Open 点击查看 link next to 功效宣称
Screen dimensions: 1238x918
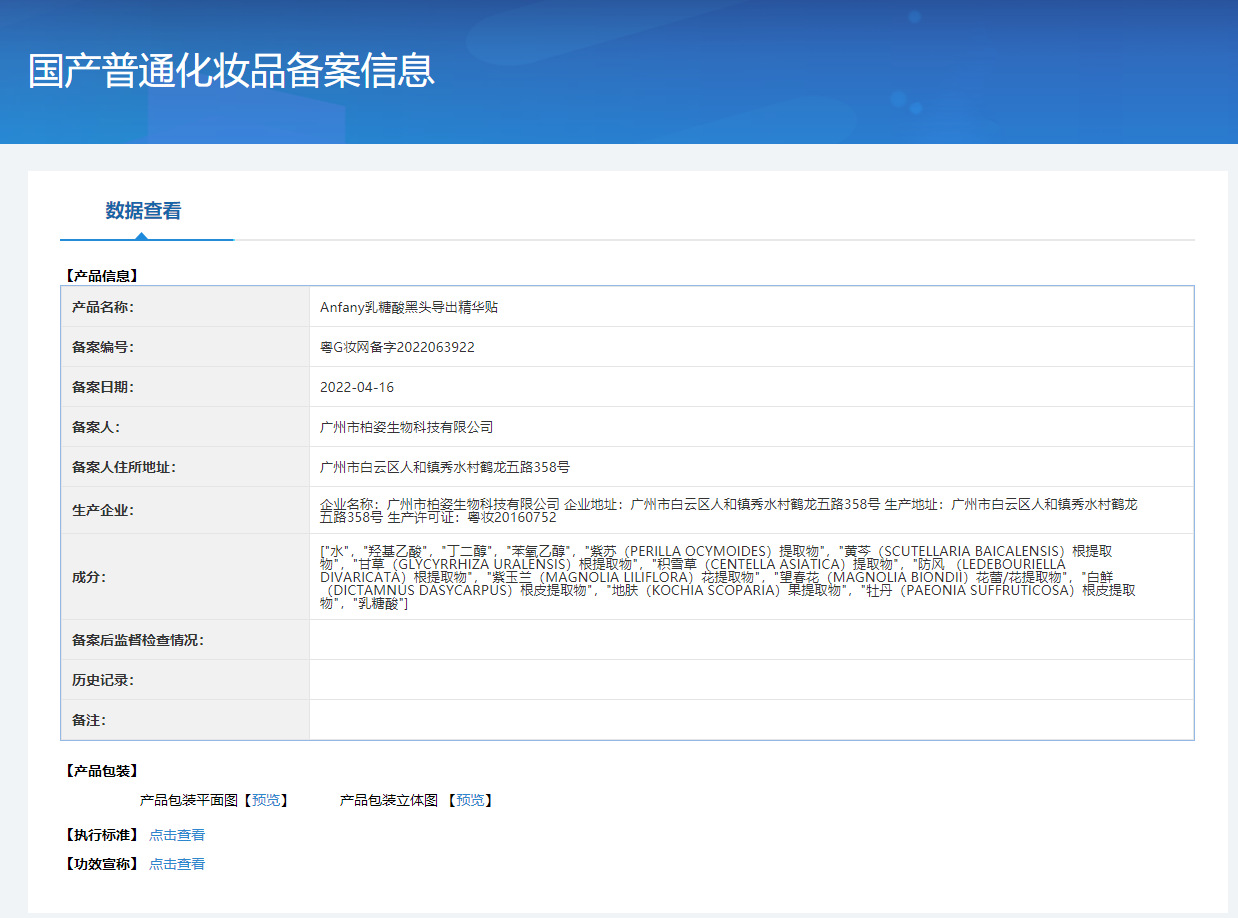(x=177, y=864)
